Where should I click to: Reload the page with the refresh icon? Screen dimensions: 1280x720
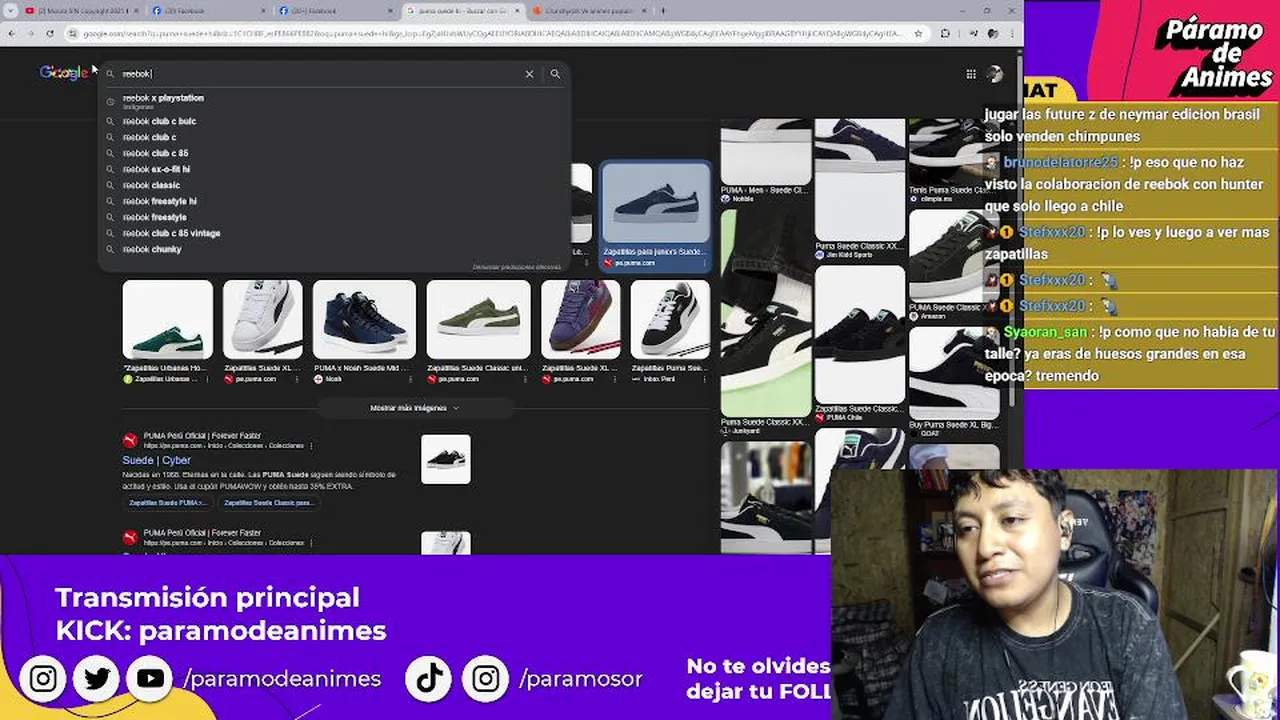(50, 33)
